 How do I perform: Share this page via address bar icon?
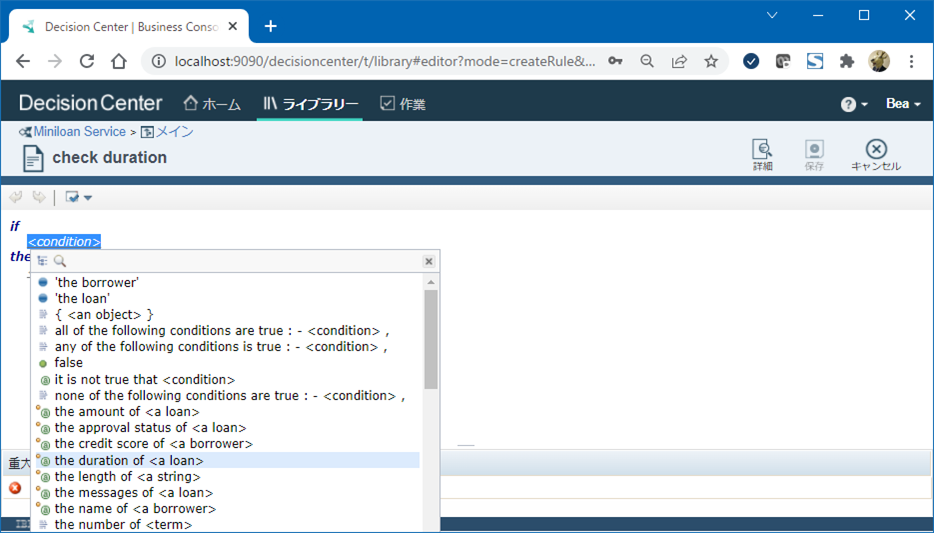click(679, 61)
